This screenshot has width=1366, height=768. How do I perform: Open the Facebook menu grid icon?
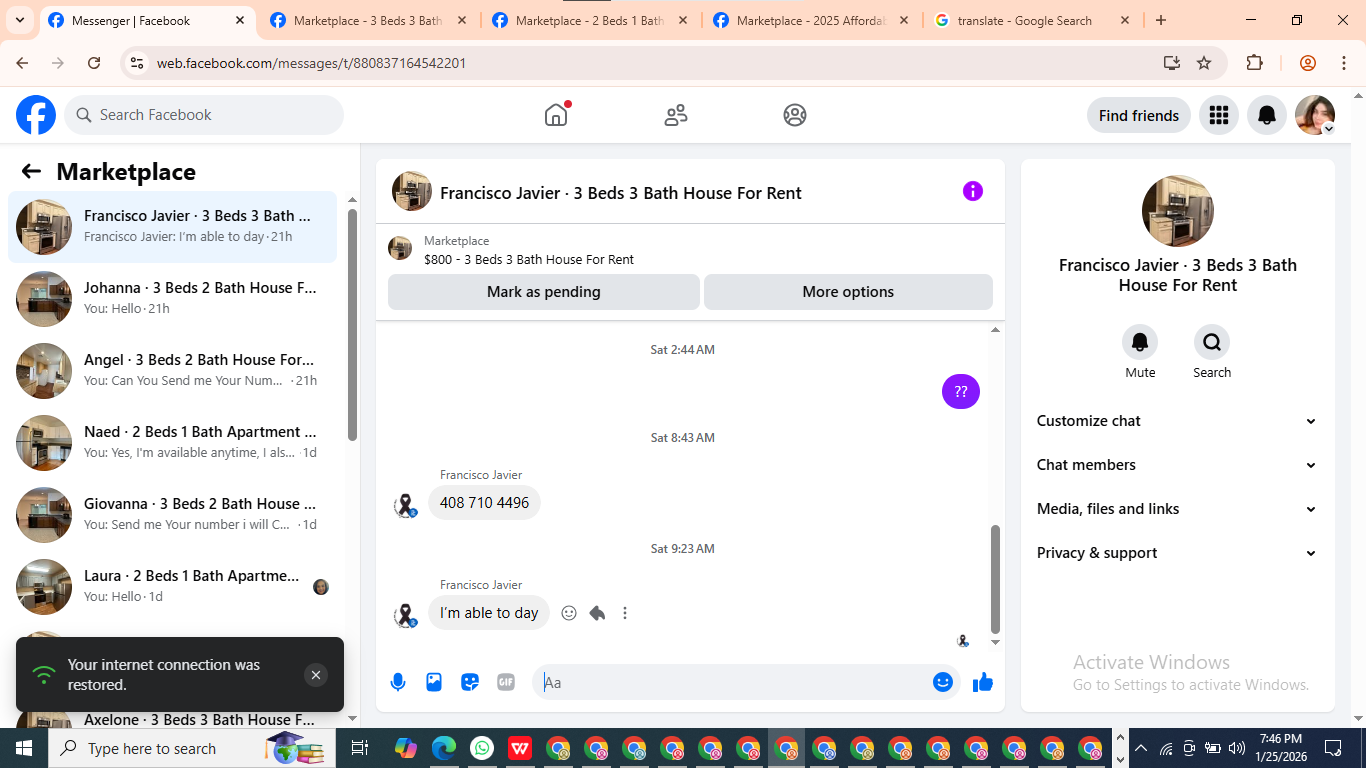[x=1218, y=115]
